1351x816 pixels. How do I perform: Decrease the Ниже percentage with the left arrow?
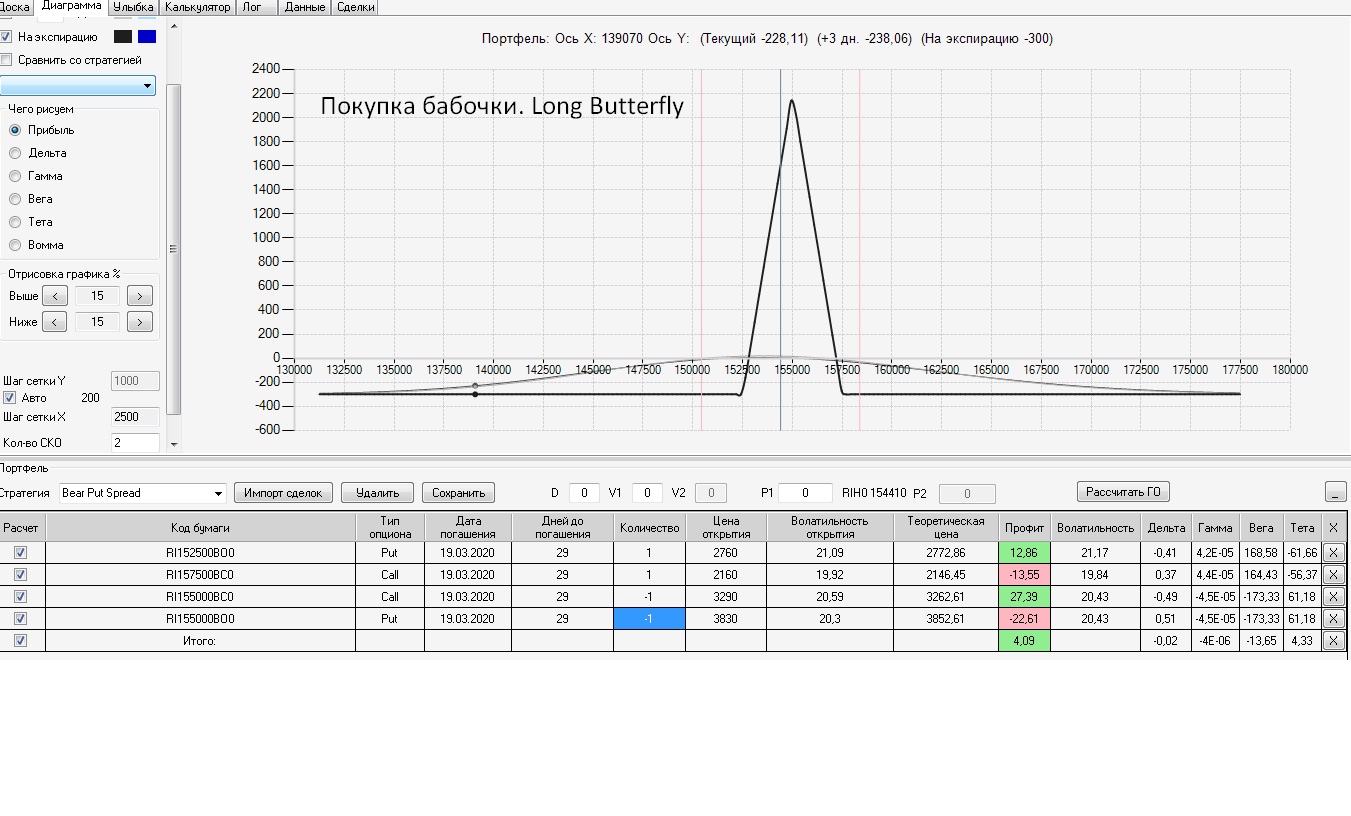point(55,322)
